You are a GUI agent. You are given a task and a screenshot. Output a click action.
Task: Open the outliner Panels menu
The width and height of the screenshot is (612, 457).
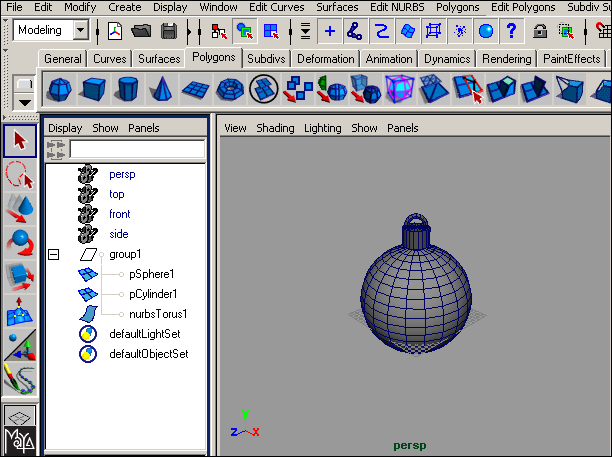click(x=144, y=128)
